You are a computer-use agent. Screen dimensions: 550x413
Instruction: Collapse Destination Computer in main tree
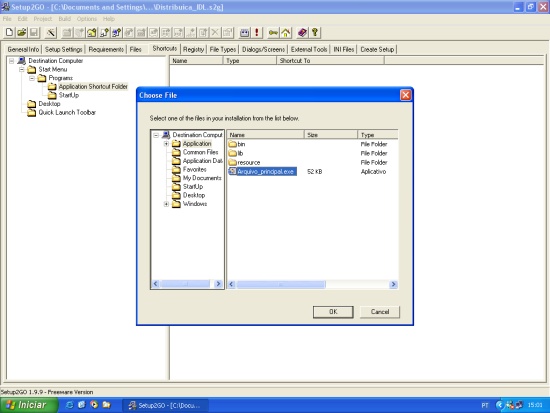[x=12, y=61]
